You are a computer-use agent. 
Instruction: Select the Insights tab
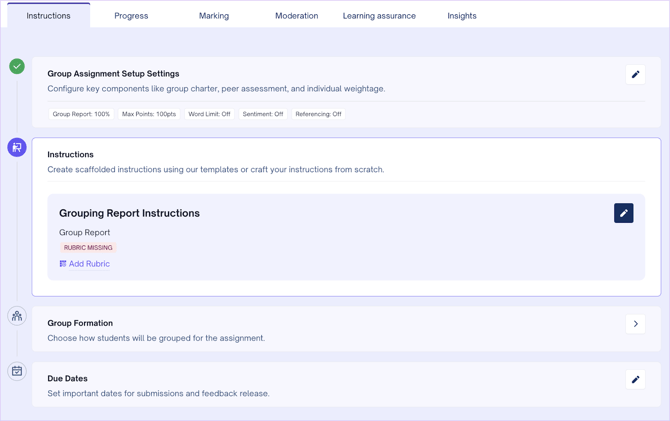pos(462,16)
